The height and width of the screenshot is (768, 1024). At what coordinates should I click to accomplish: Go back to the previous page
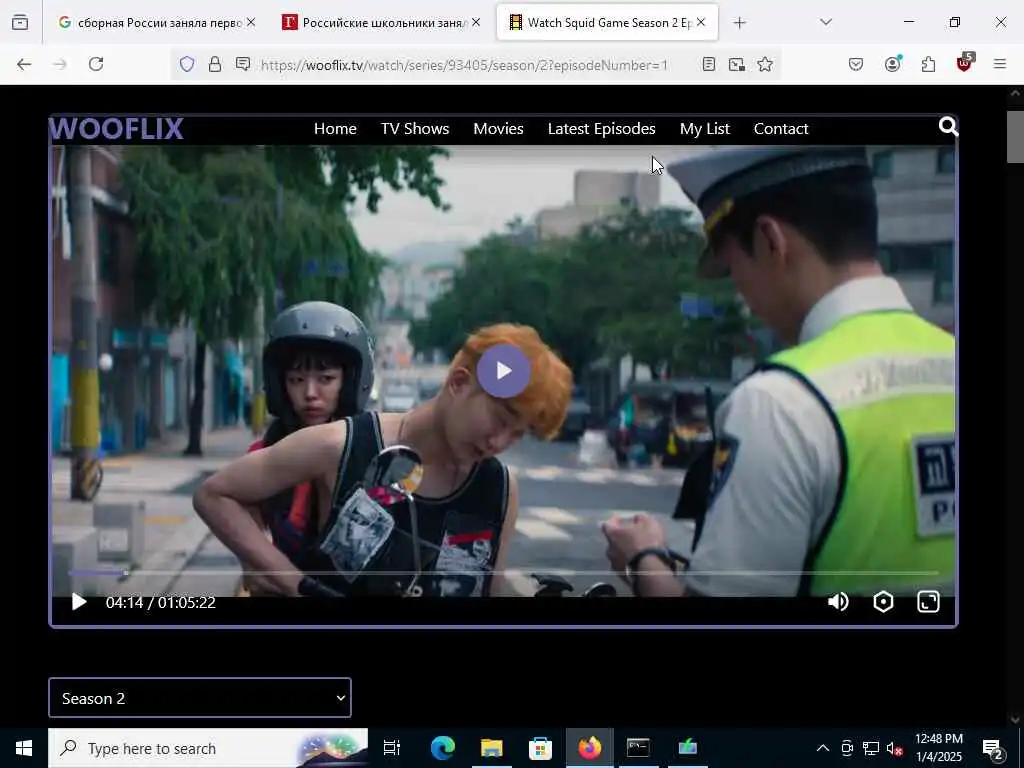[24, 64]
